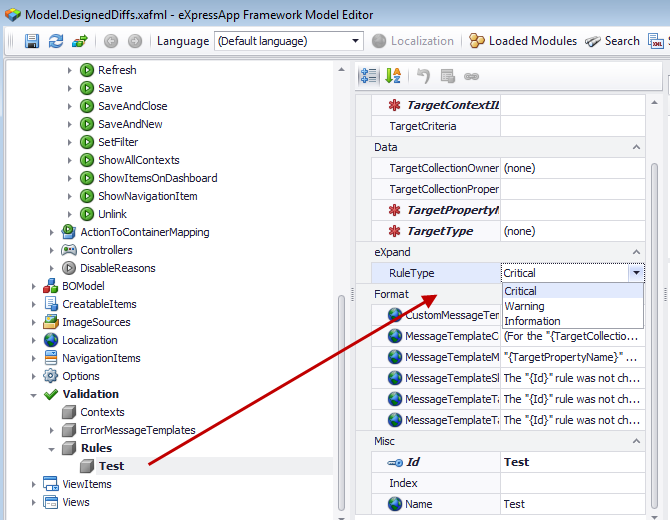Sort properties alphabetically with A-Z icon
This screenshot has height=520, width=670.
tap(393, 76)
